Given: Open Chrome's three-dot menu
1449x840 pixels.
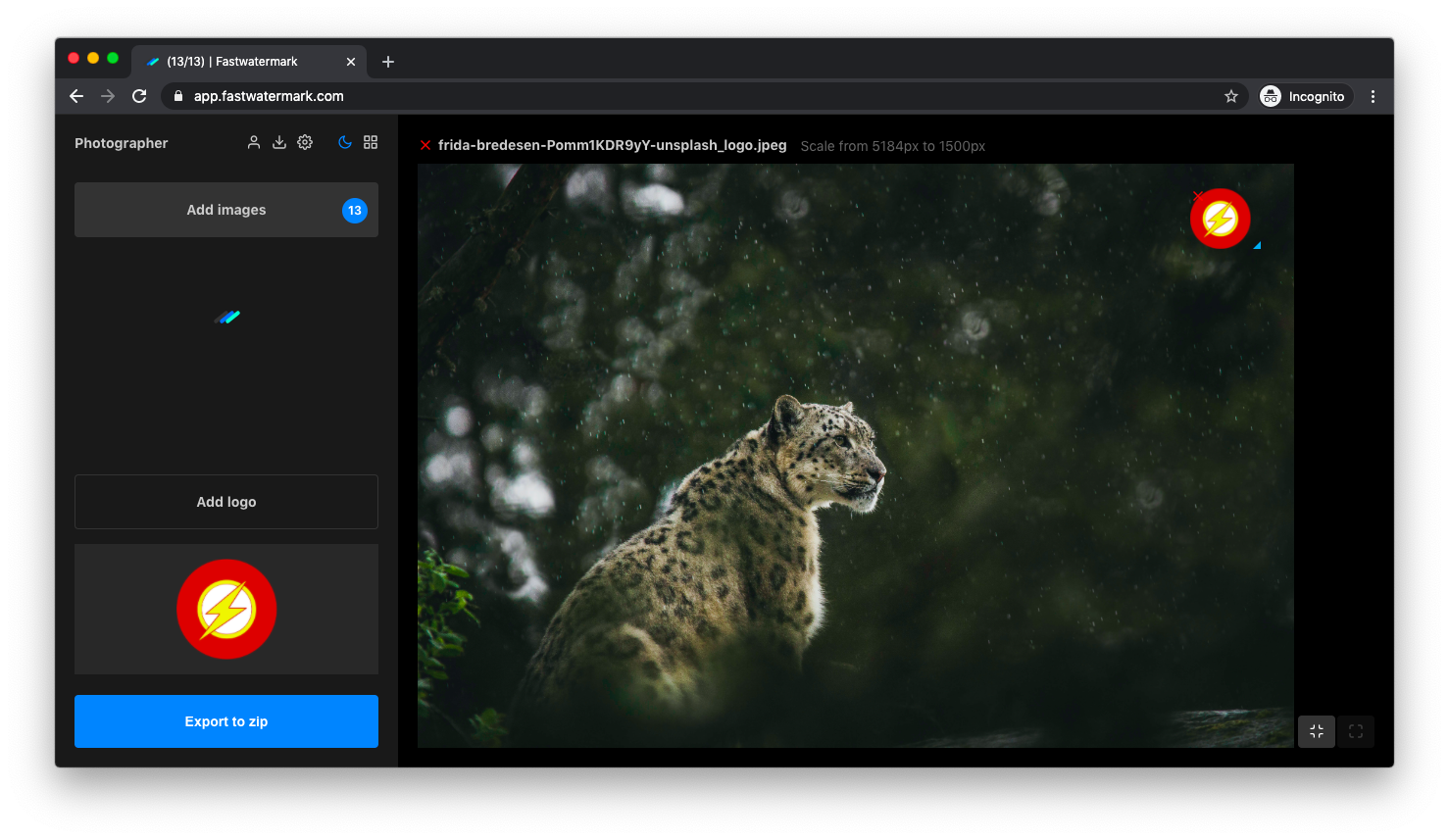Looking at the screenshot, I should pyautogui.click(x=1373, y=96).
